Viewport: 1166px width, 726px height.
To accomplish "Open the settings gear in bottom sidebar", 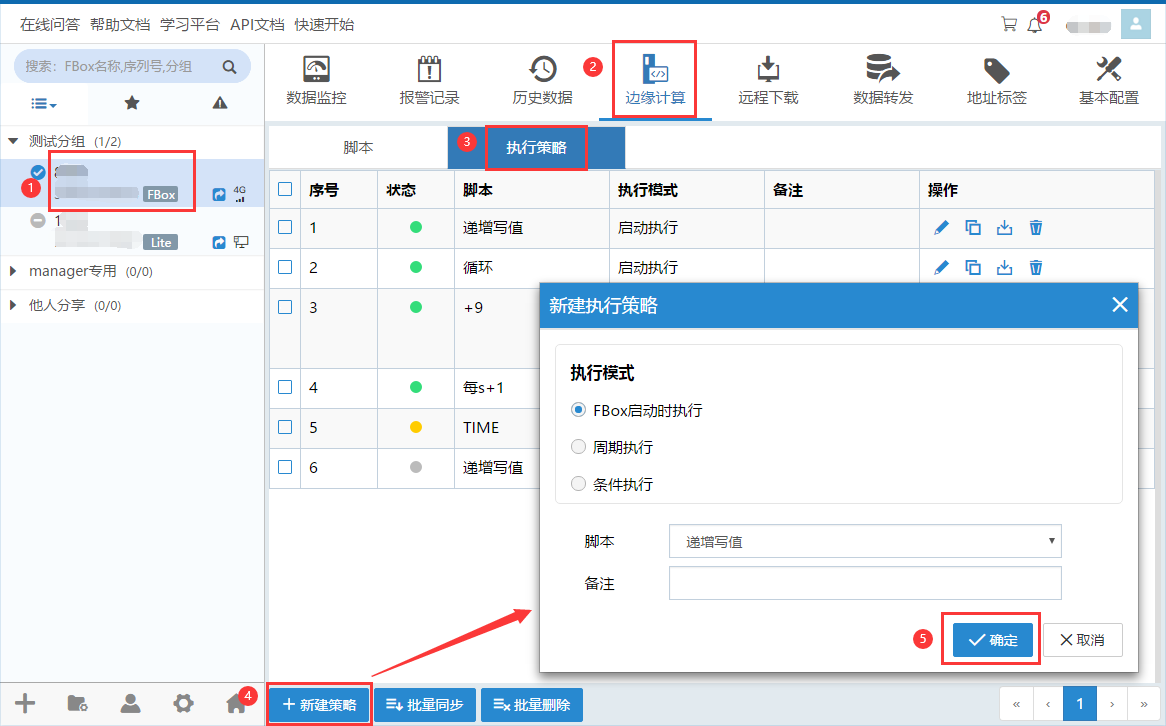I will (183, 703).
